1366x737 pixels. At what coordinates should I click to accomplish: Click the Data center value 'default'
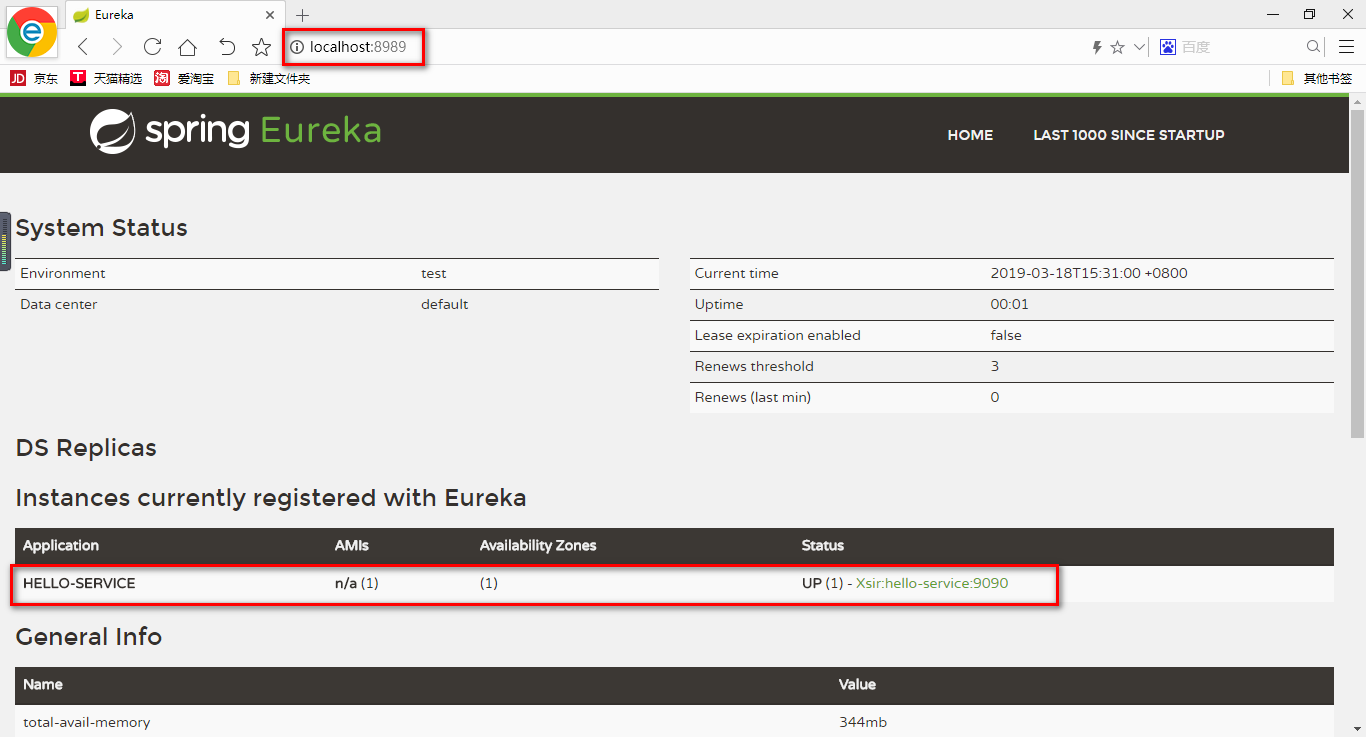445,304
